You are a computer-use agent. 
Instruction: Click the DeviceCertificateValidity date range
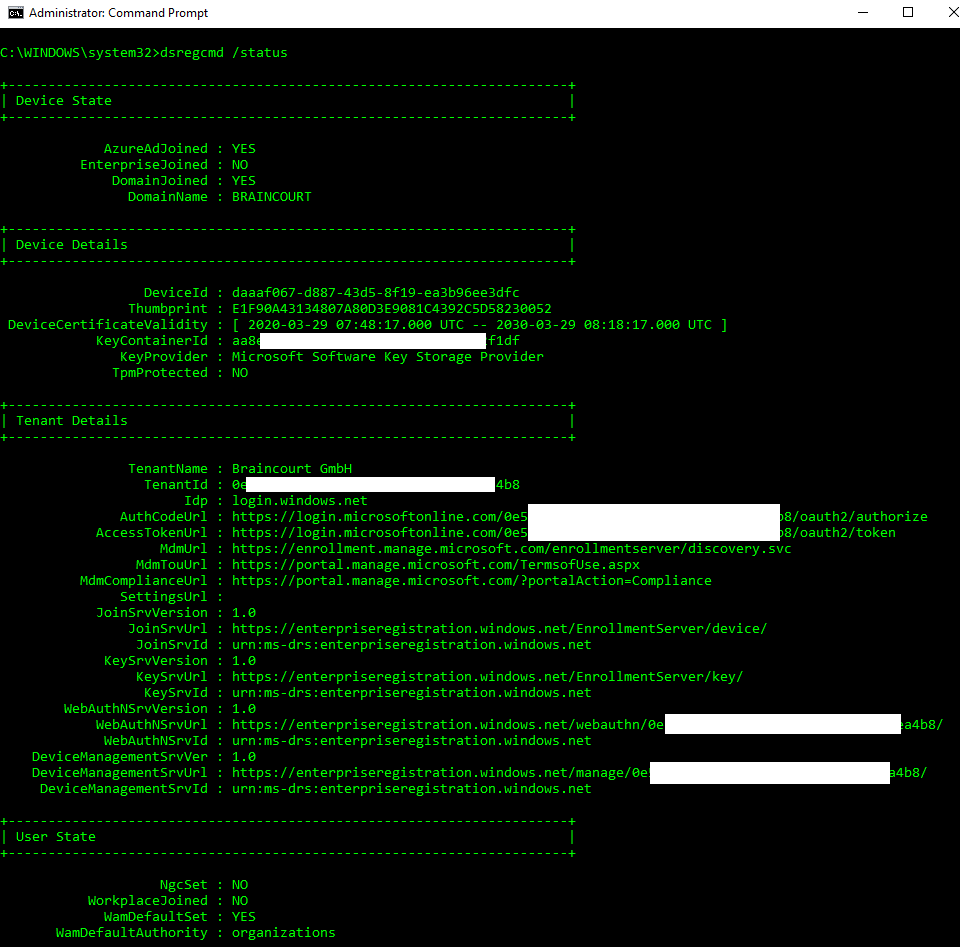pyautogui.click(x=479, y=324)
